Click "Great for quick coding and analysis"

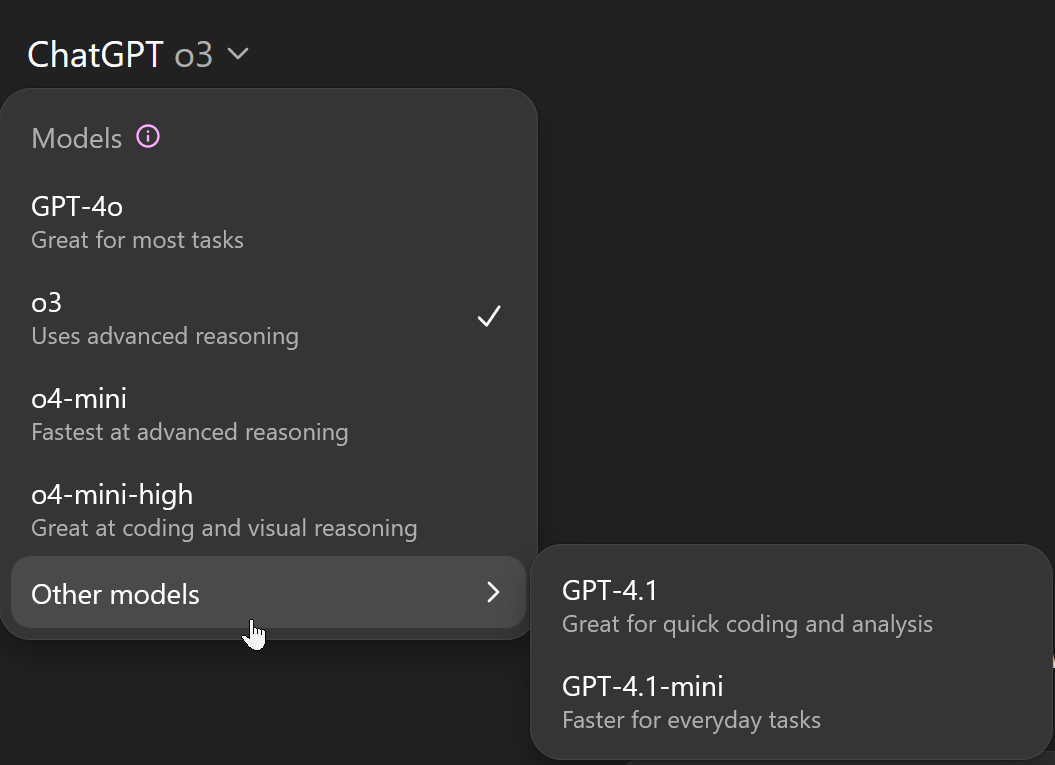(748, 624)
